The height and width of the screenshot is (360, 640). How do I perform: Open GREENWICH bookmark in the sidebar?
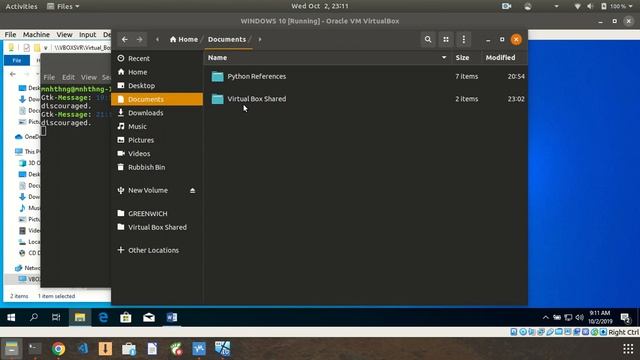pyautogui.click(x=157, y=213)
